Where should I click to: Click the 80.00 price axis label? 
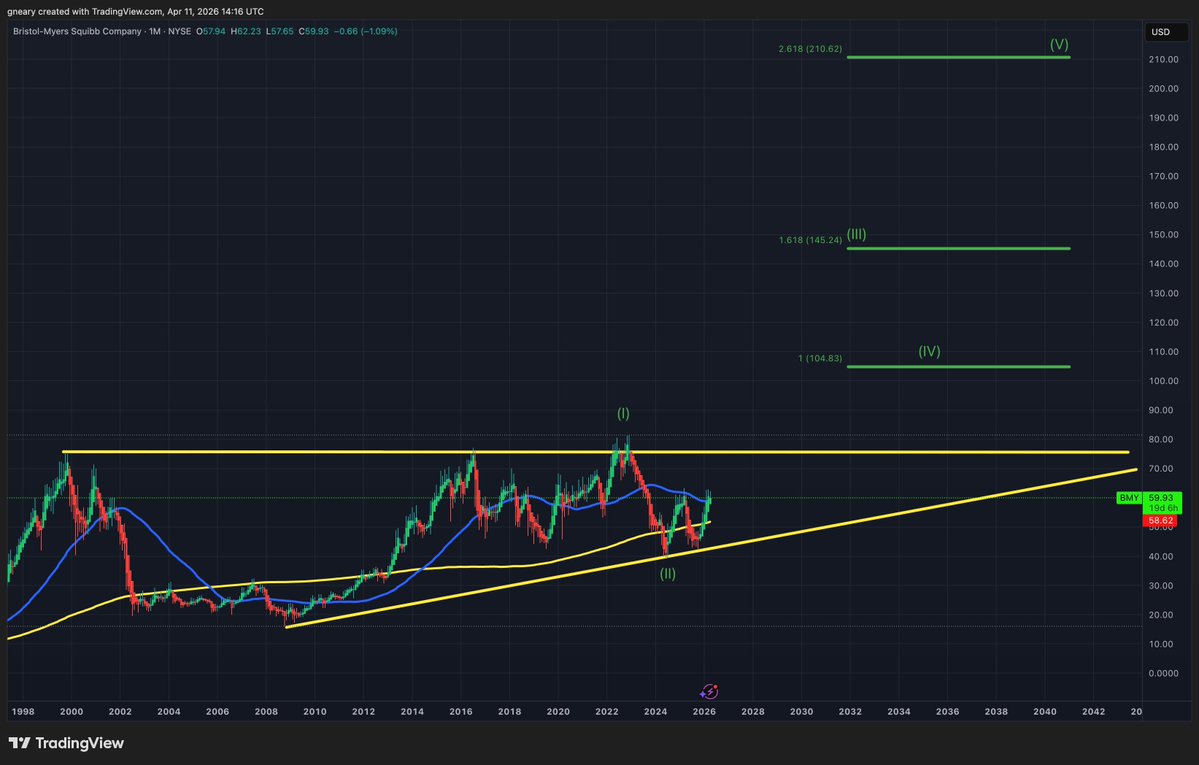(x=1163, y=440)
